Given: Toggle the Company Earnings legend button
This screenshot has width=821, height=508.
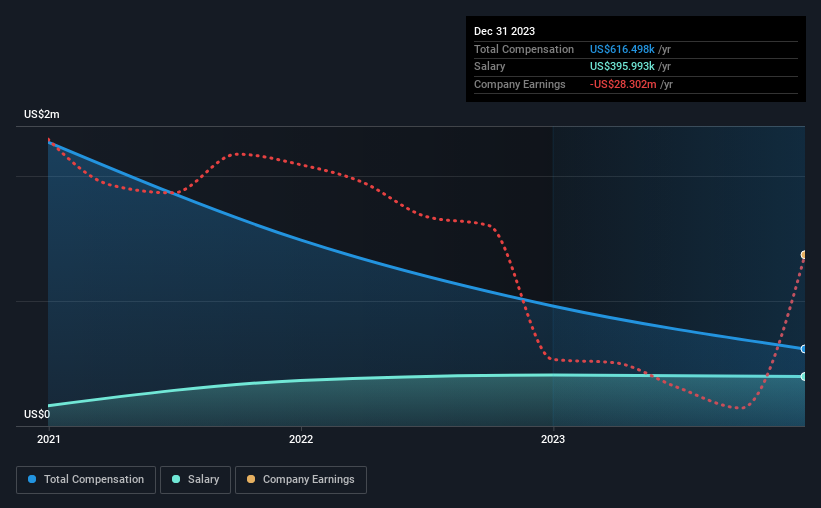Looking at the screenshot, I should (x=301, y=480).
